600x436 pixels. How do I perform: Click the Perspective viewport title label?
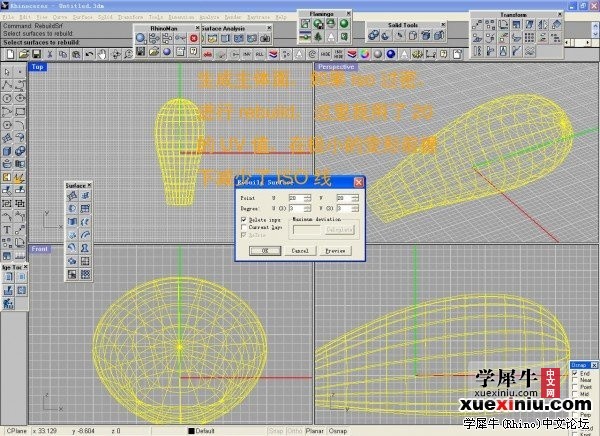pos(336,67)
